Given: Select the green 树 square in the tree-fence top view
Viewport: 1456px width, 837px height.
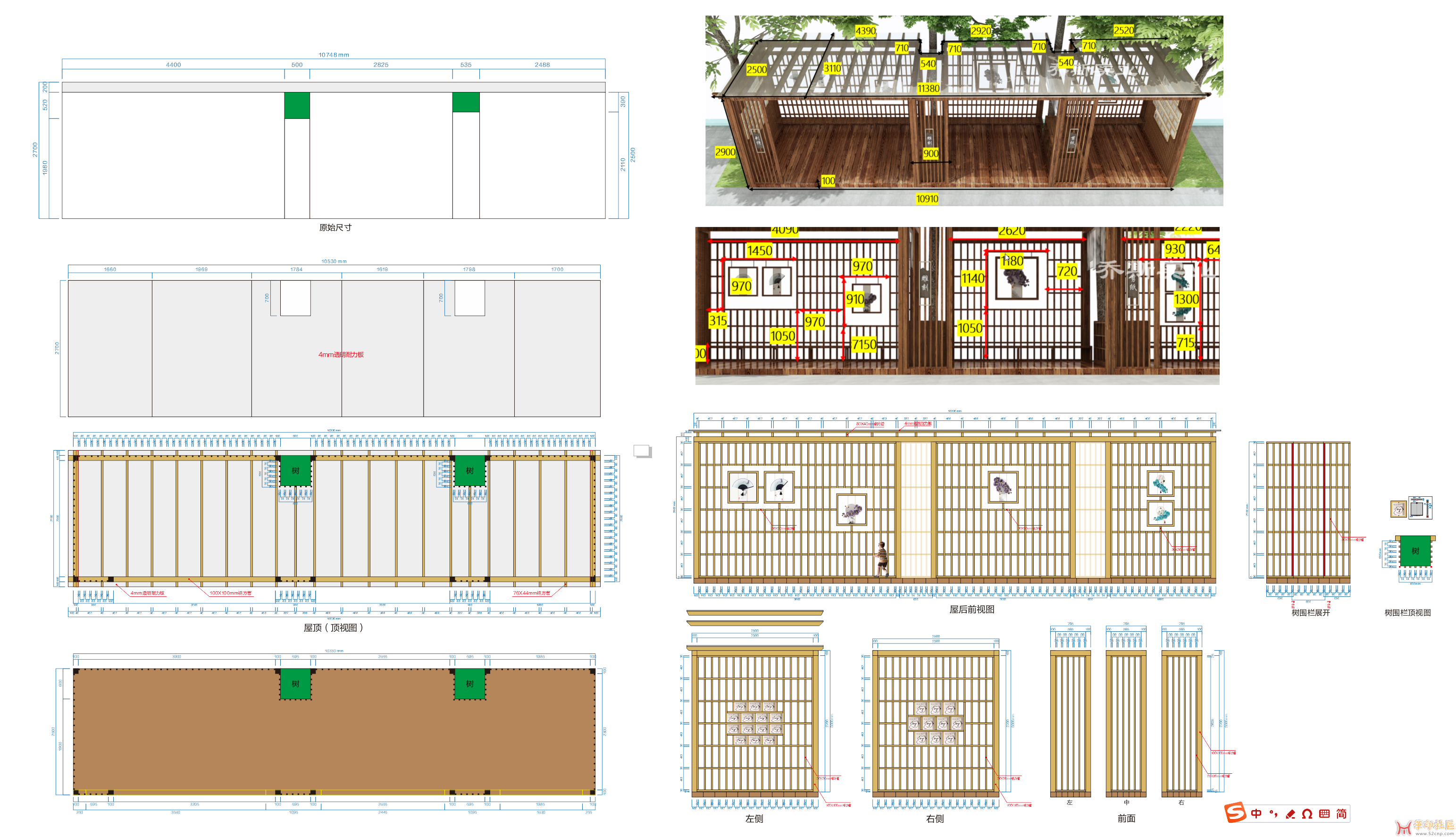Looking at the screenshot, I should [x=1415, y=551].
